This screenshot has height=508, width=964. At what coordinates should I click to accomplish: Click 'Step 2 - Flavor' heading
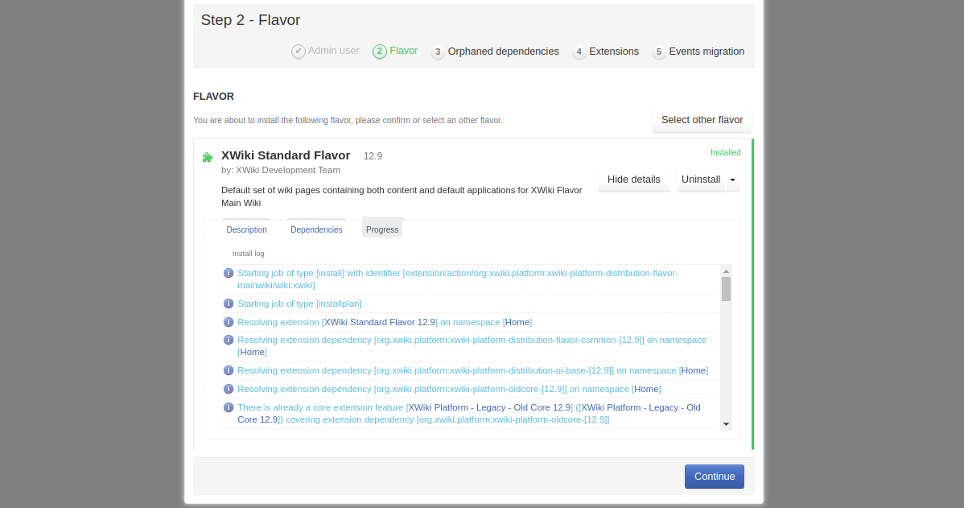pyautogui.click(x=250, y=20)
